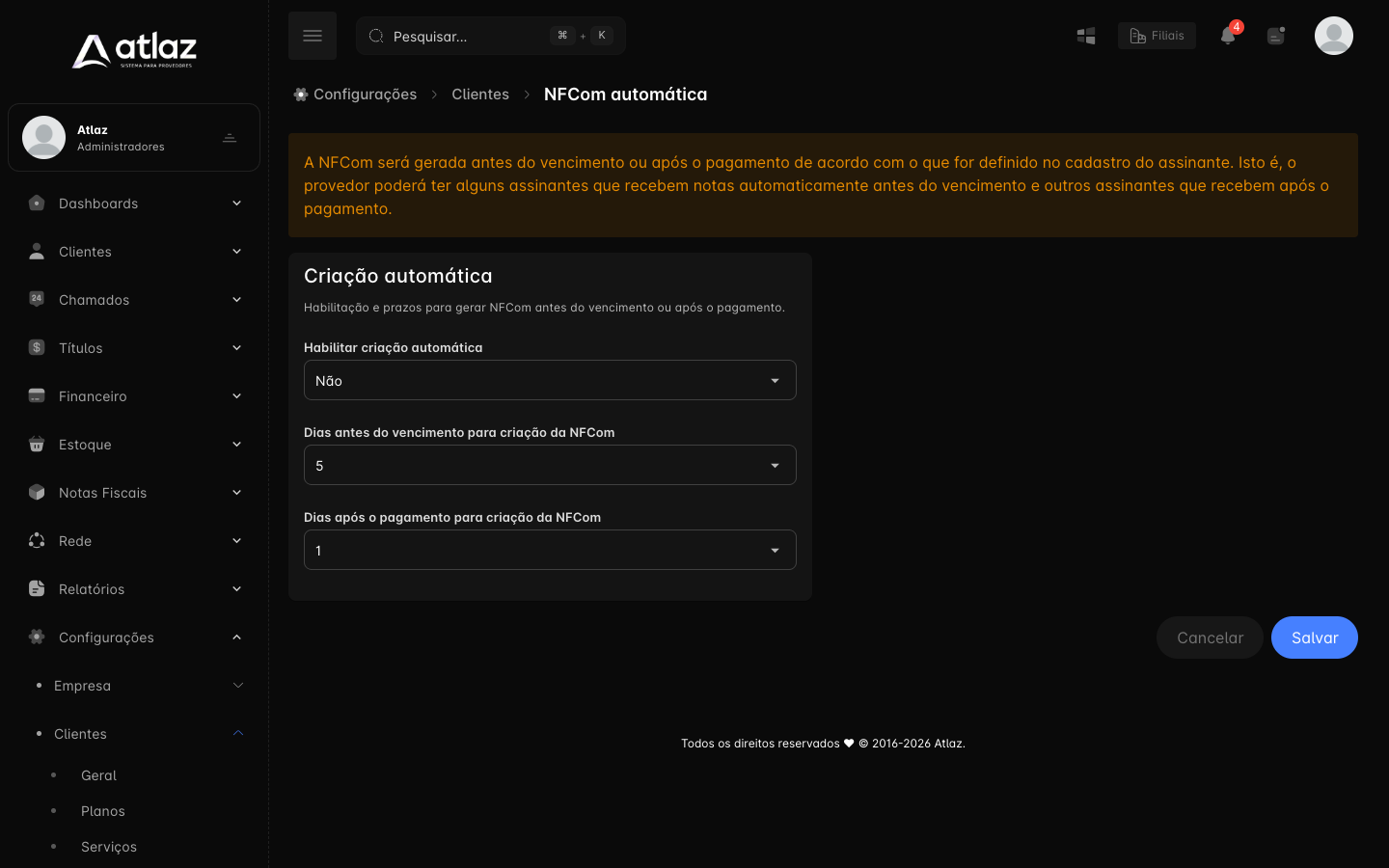Image resolution: width=1389 pixels, height=868 pixels.
Task: Click the Atlaz profile avatar in sidebar
Action: point(43,137)
